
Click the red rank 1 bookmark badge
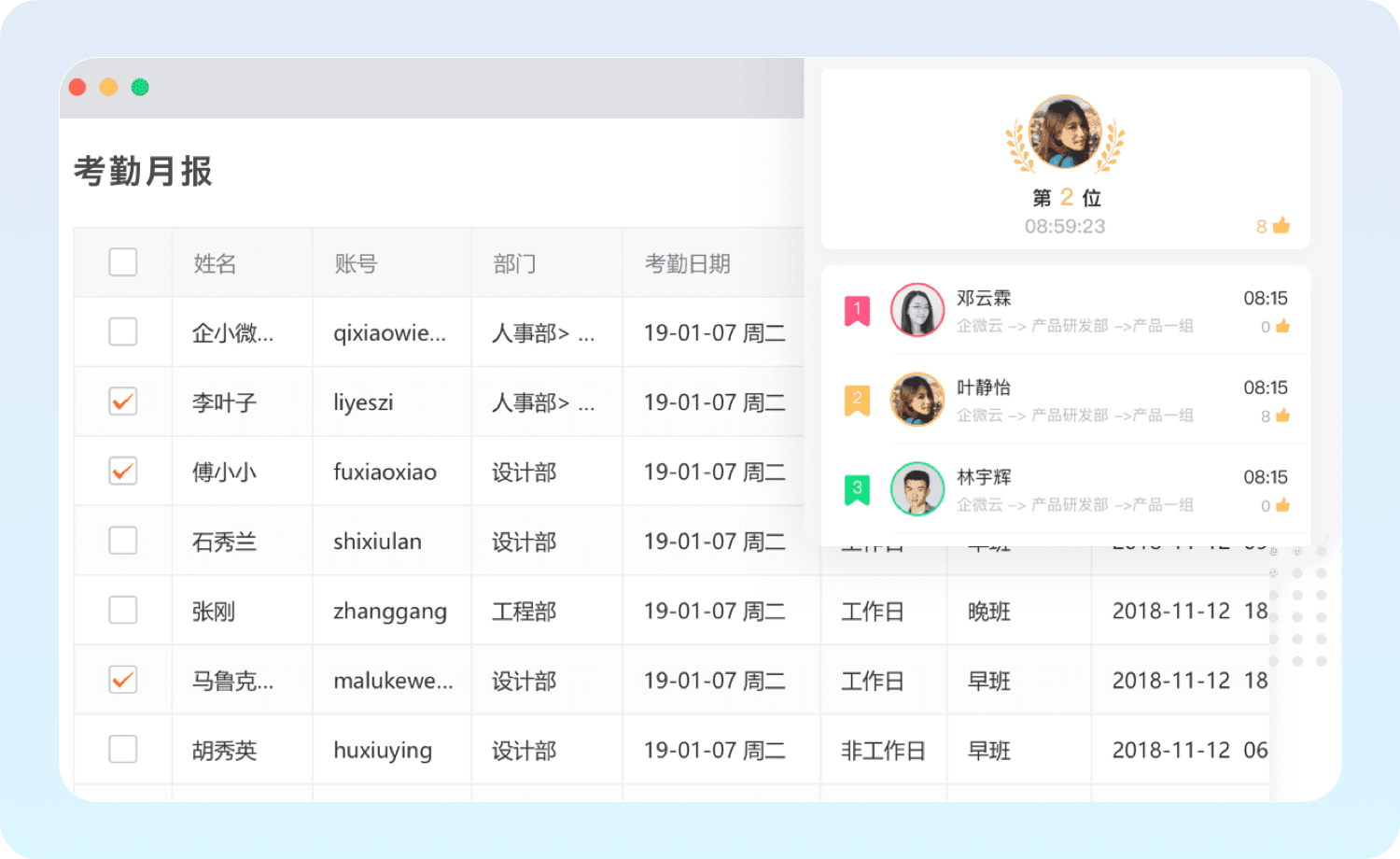[x=857, y=311]
